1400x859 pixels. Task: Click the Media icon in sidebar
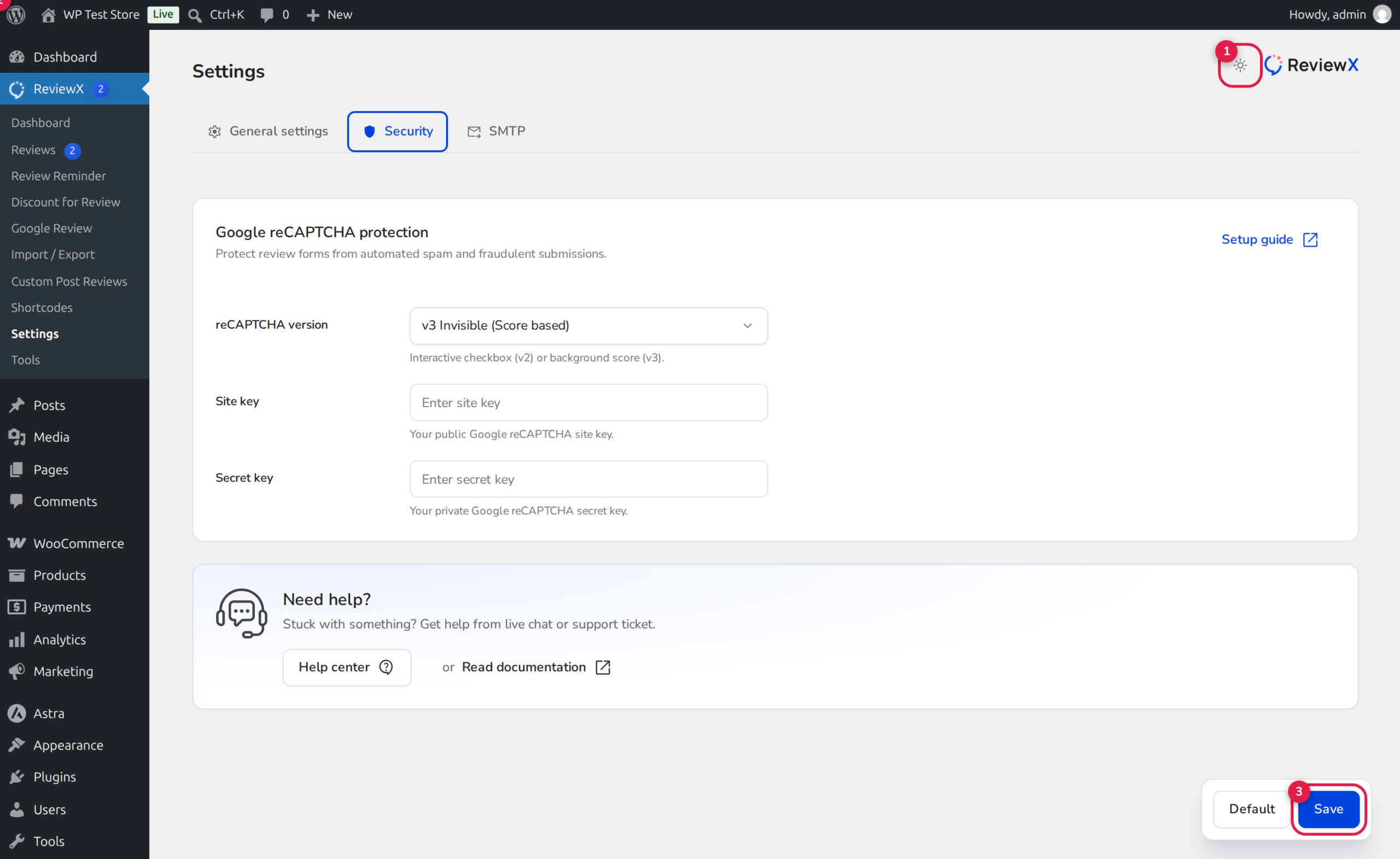click(17, 437)
